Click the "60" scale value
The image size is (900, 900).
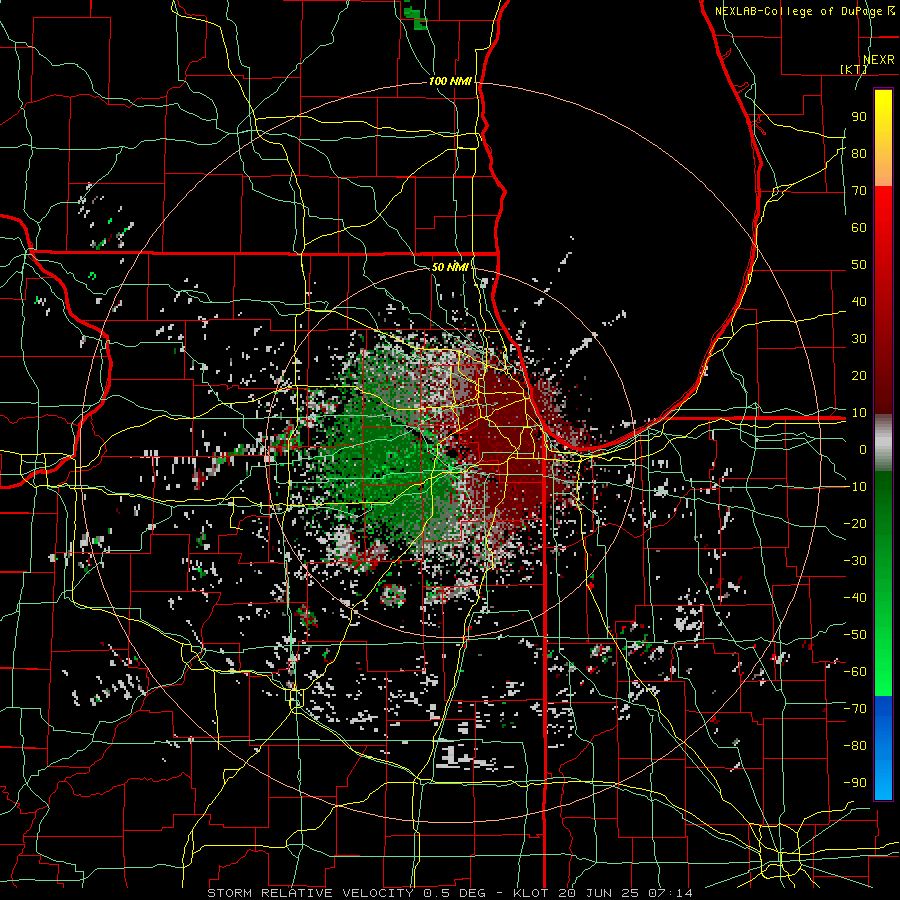[859, 227]
